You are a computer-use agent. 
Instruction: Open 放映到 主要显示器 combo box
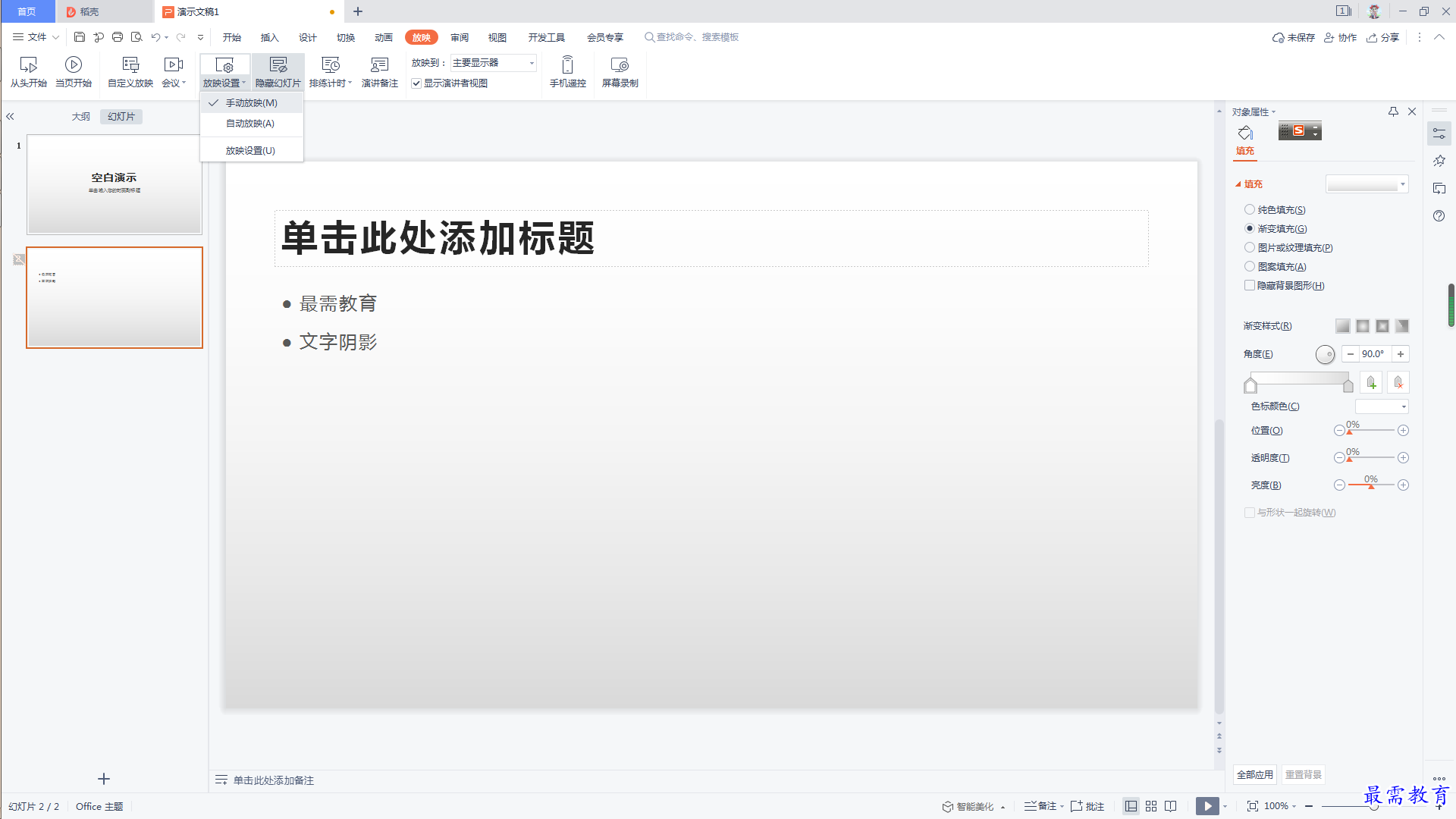(494, 63)
